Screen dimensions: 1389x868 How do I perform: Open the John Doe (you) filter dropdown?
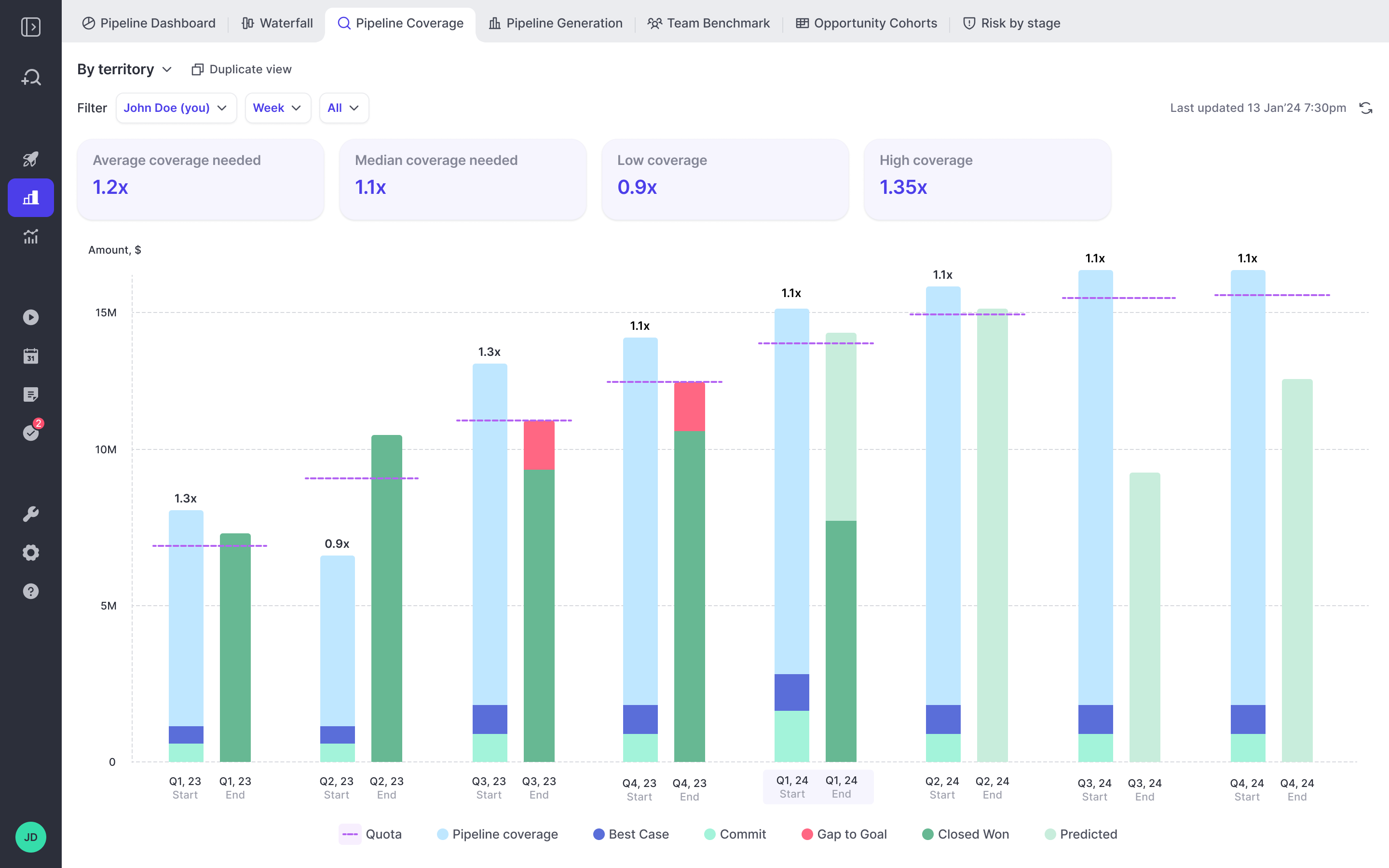[x=176, y=108]
